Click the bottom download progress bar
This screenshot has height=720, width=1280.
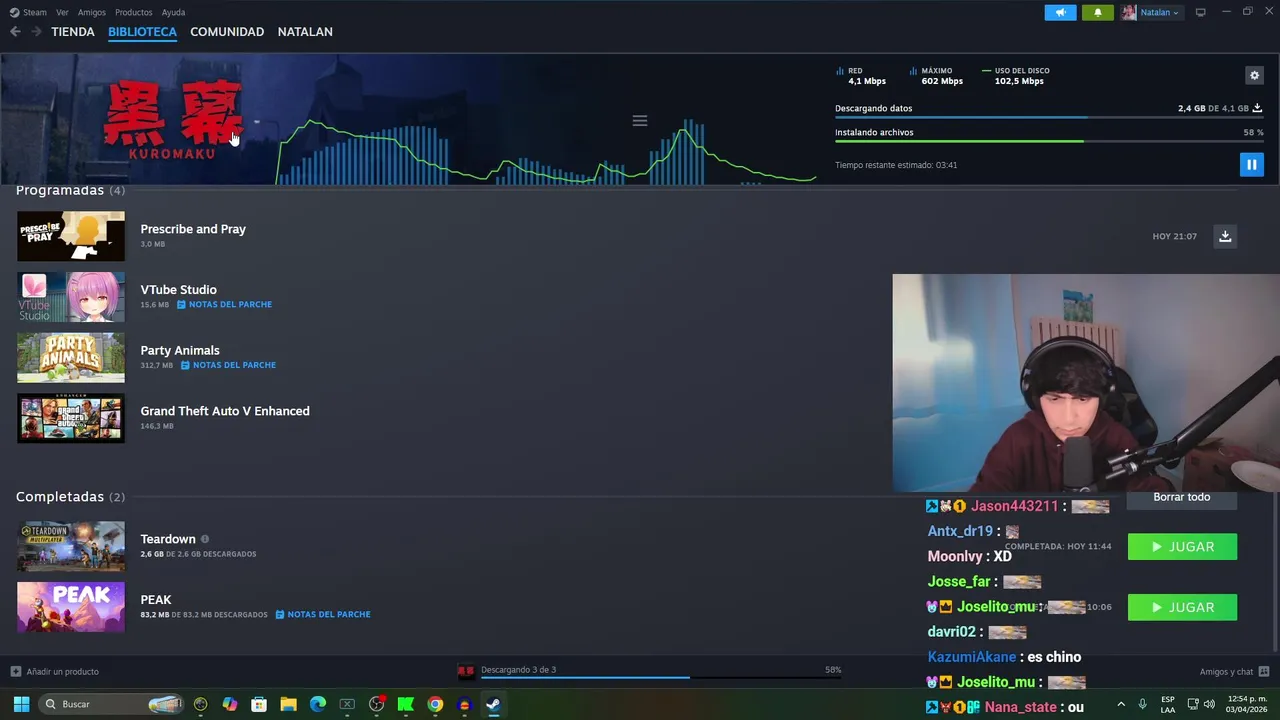pyautogui.click(x=661, y=678)
